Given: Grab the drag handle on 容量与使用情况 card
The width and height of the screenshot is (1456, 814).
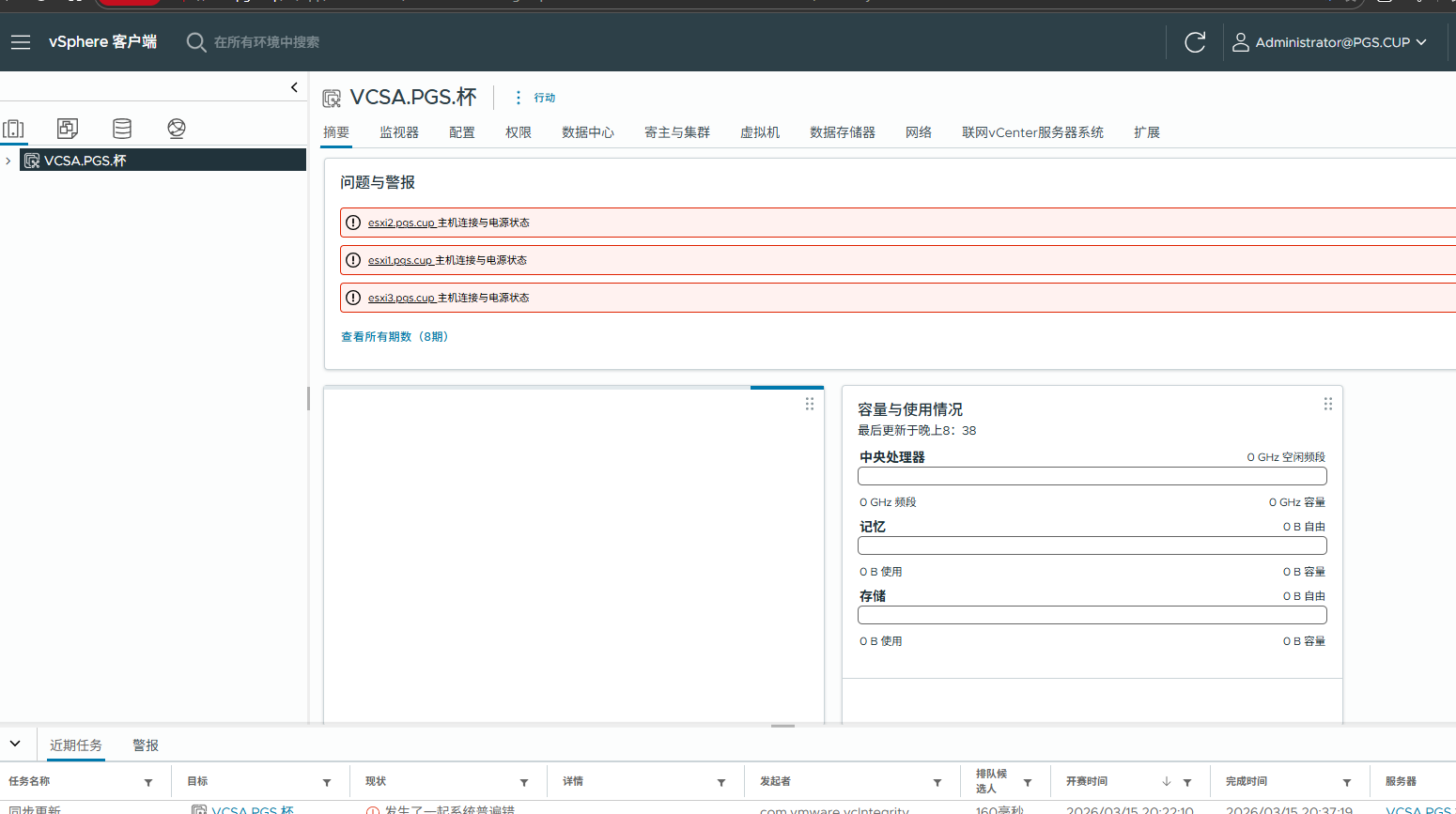Looking at the screenshot, I should point(1328,404).
